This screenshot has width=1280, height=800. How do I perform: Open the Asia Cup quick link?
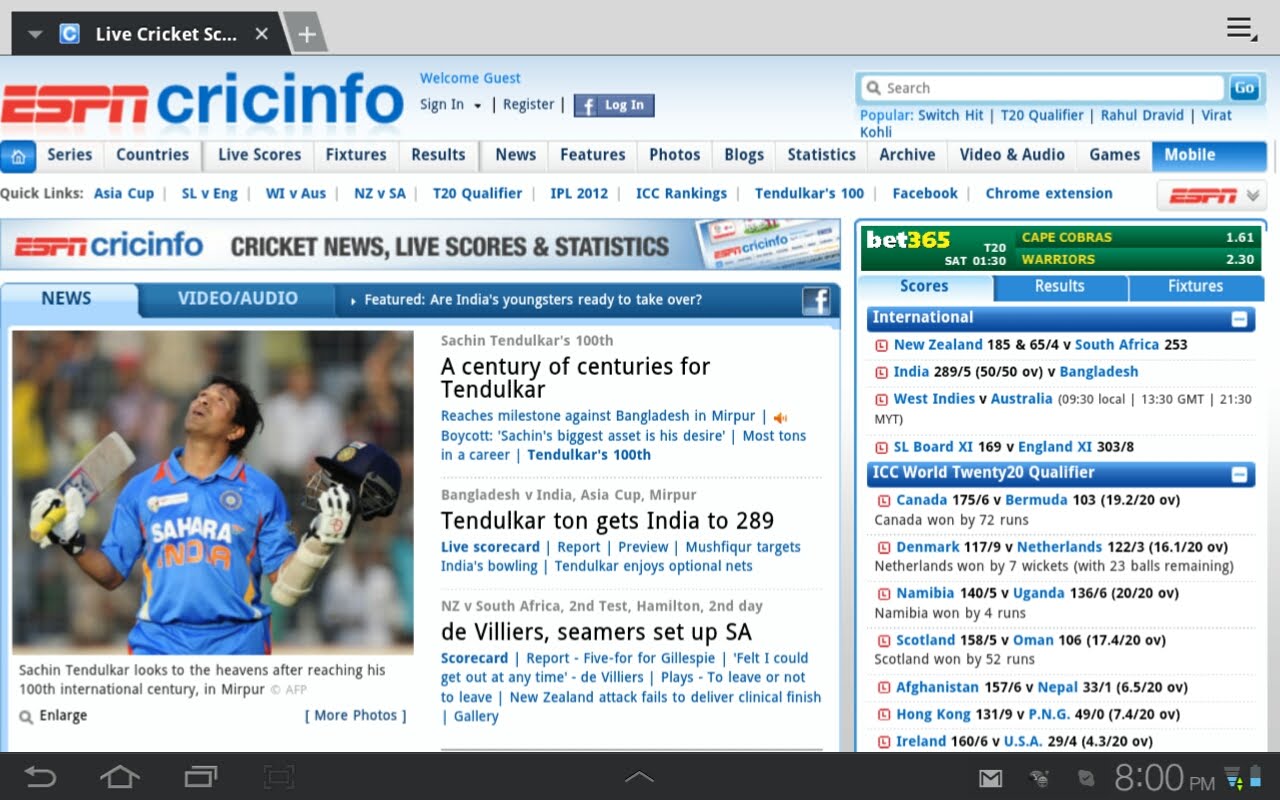pyautogui.click(x=124, y=194)
